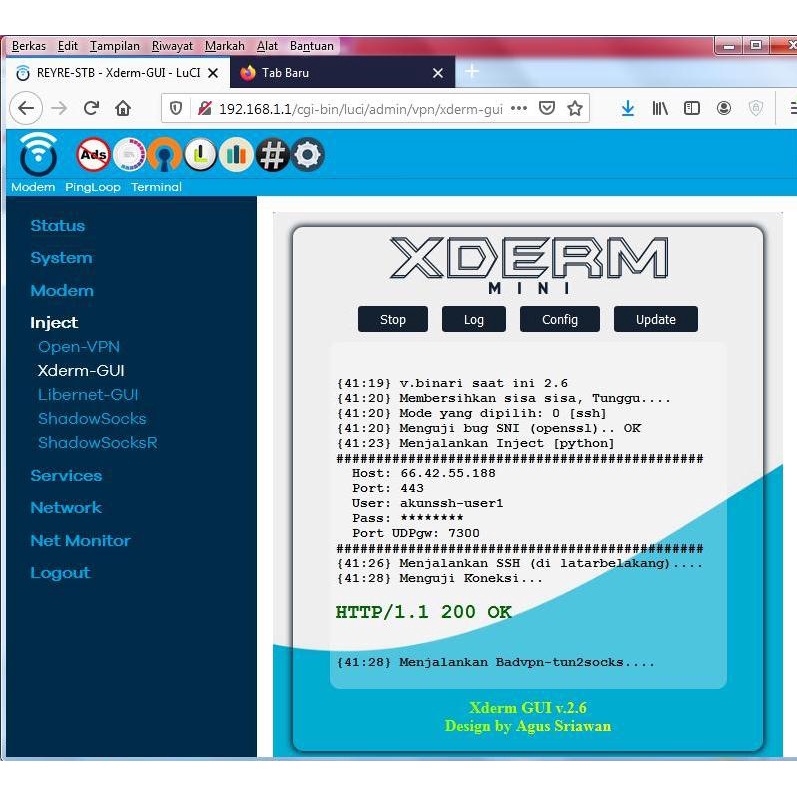Open the Bantuan menu
Viewport: 797px width, 797px height.
[x=312, y=46]
